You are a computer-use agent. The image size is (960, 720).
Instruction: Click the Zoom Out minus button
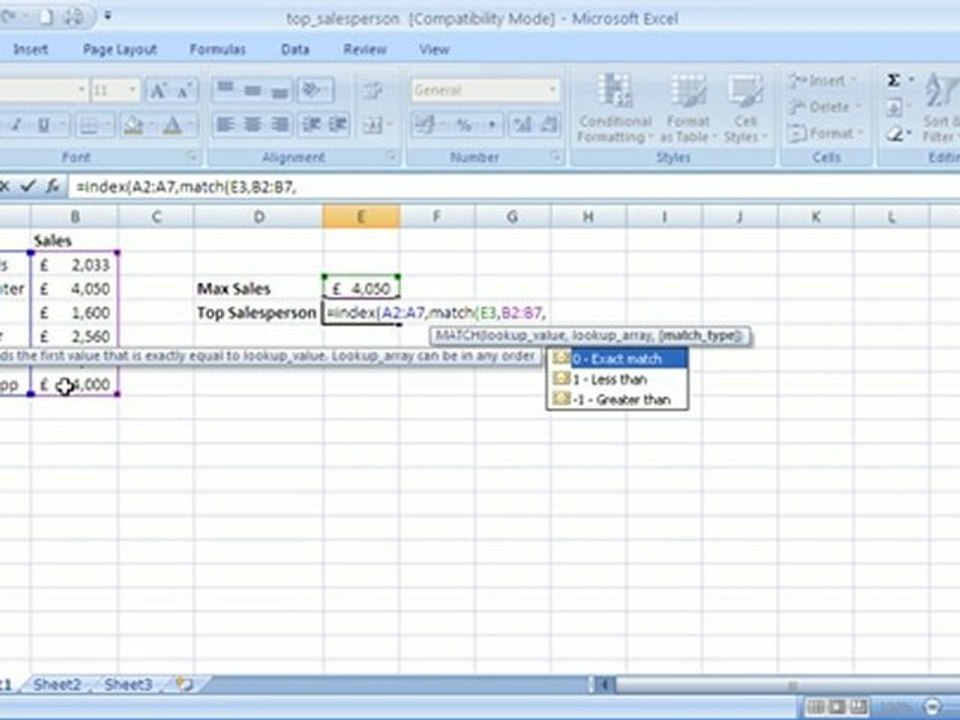932,707
